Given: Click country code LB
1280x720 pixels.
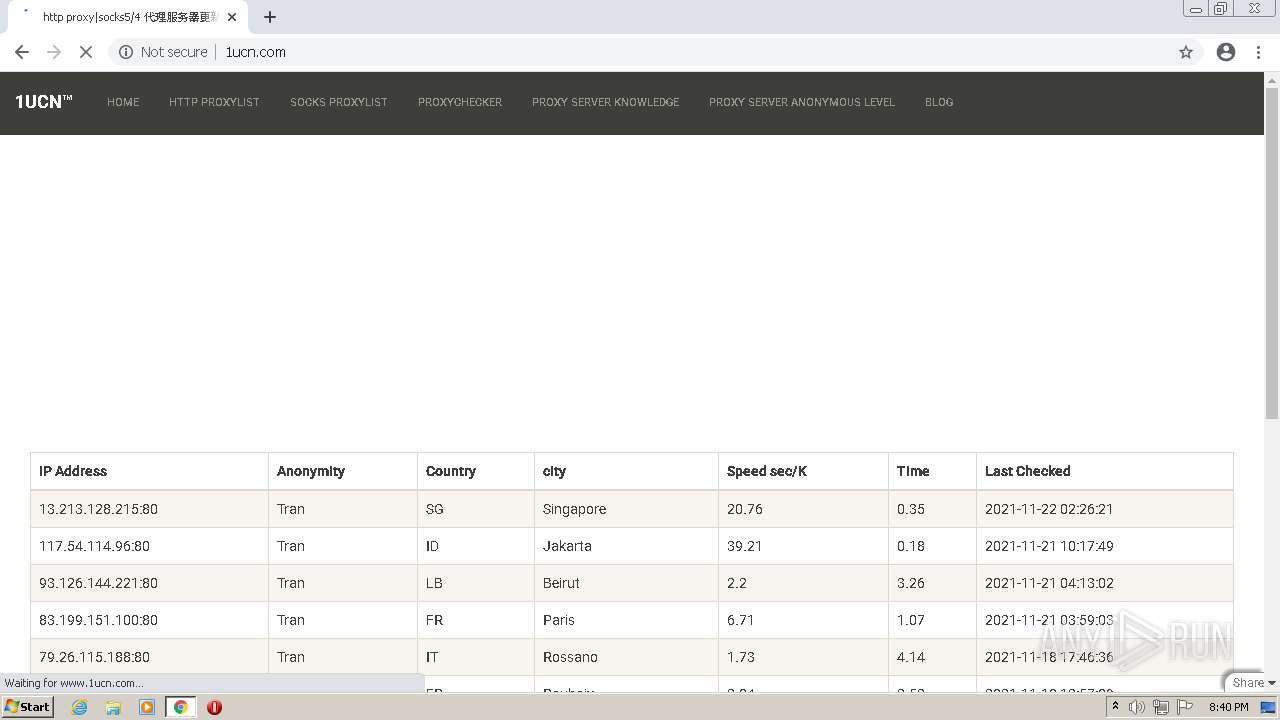Looking at the screenshot, I should point(434,583).
